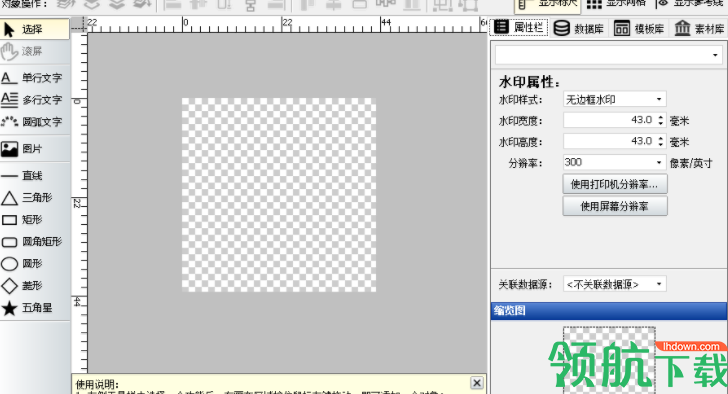
Task: Click the 水印属性: heading
Action: coord(529,82)
